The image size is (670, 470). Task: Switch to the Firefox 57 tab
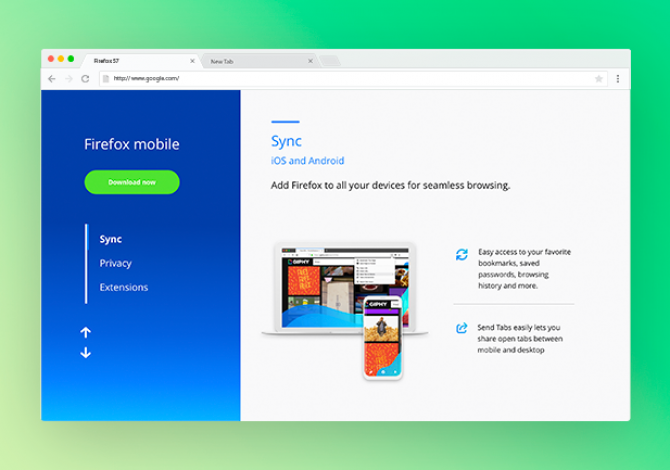141,61
